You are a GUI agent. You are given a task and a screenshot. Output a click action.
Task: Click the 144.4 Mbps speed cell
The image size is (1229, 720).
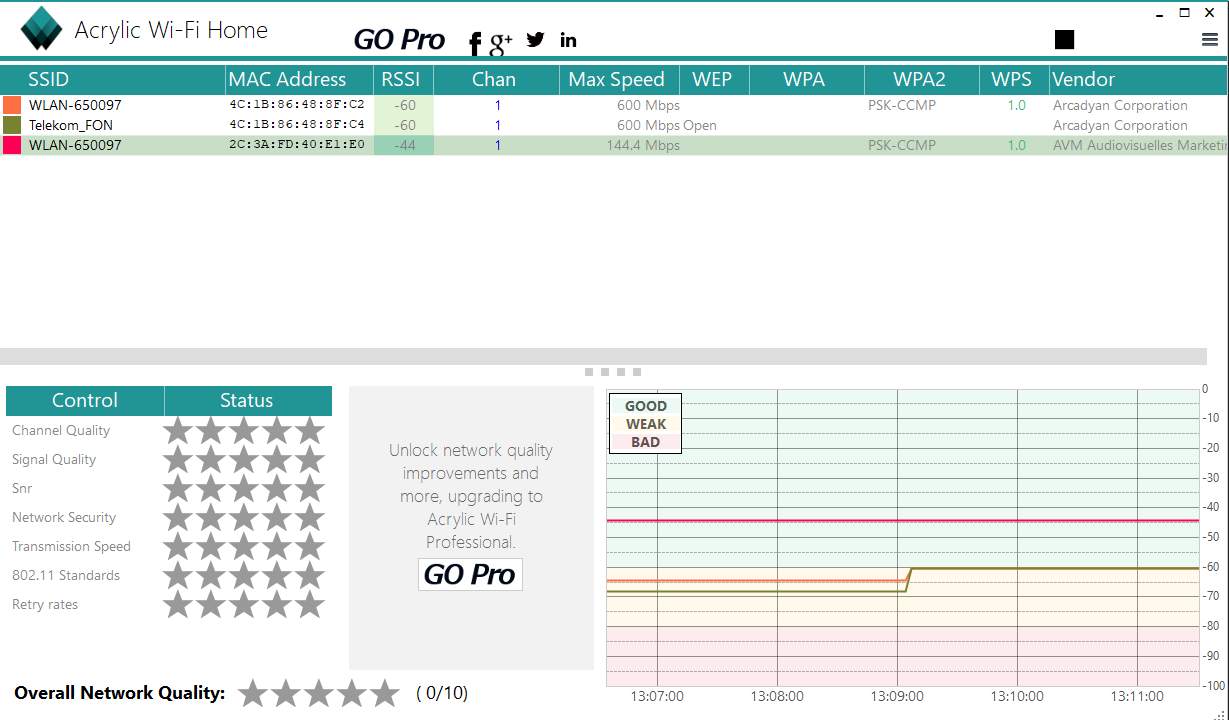coord(643,145)
